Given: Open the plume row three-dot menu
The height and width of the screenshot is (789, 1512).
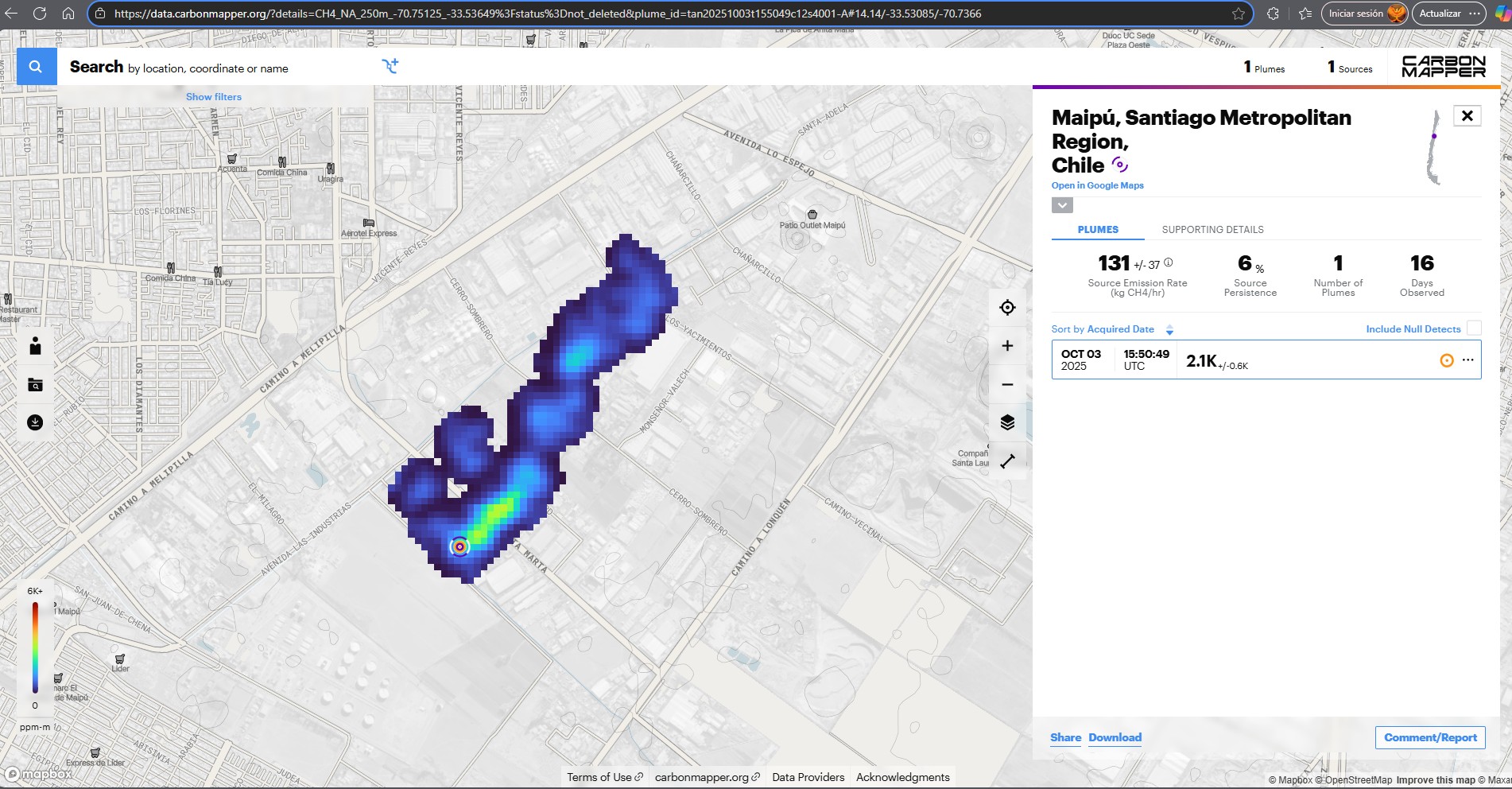Looking at the screenshot, I should 1467,360.
